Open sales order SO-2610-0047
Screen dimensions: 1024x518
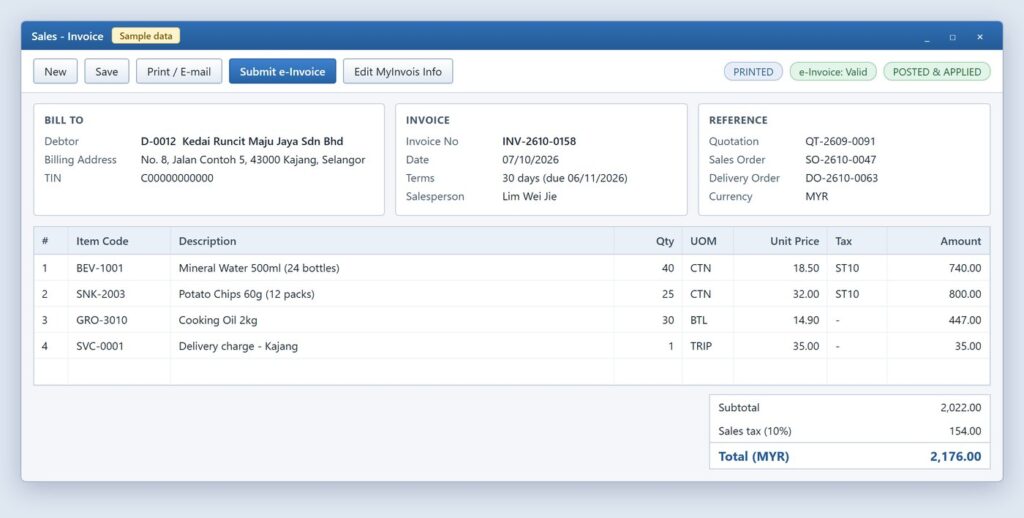coord(840,160)
